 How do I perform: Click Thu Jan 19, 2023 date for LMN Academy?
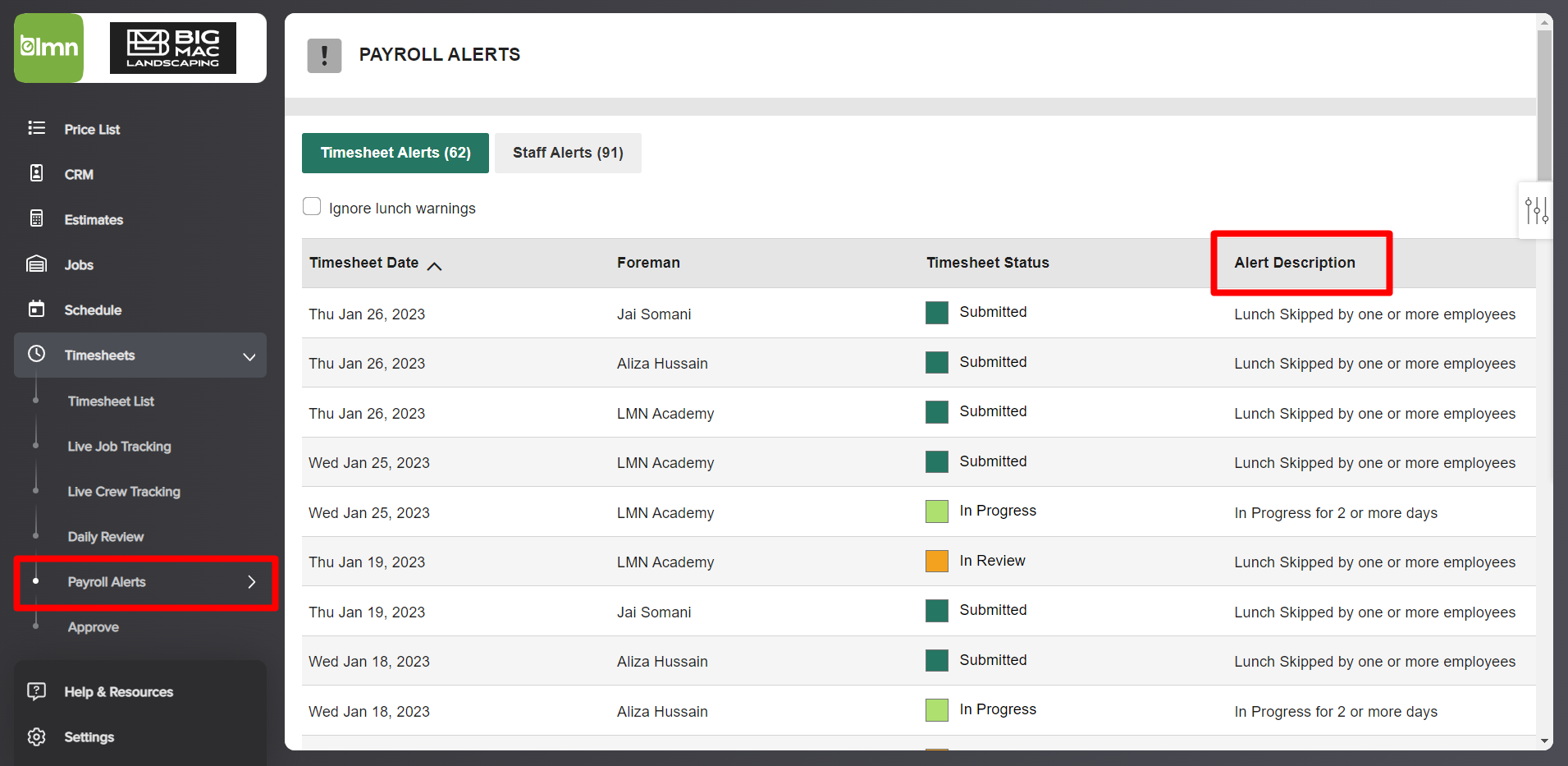coord(367,562)
